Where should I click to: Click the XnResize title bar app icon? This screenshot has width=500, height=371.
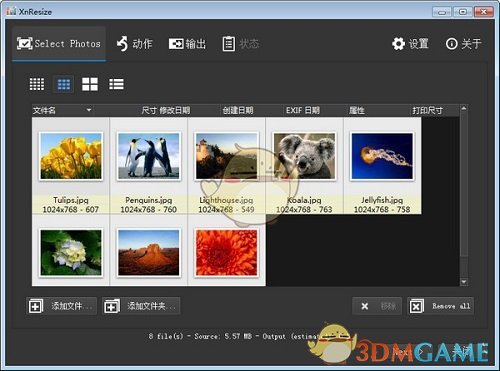[x=11, y=11]
